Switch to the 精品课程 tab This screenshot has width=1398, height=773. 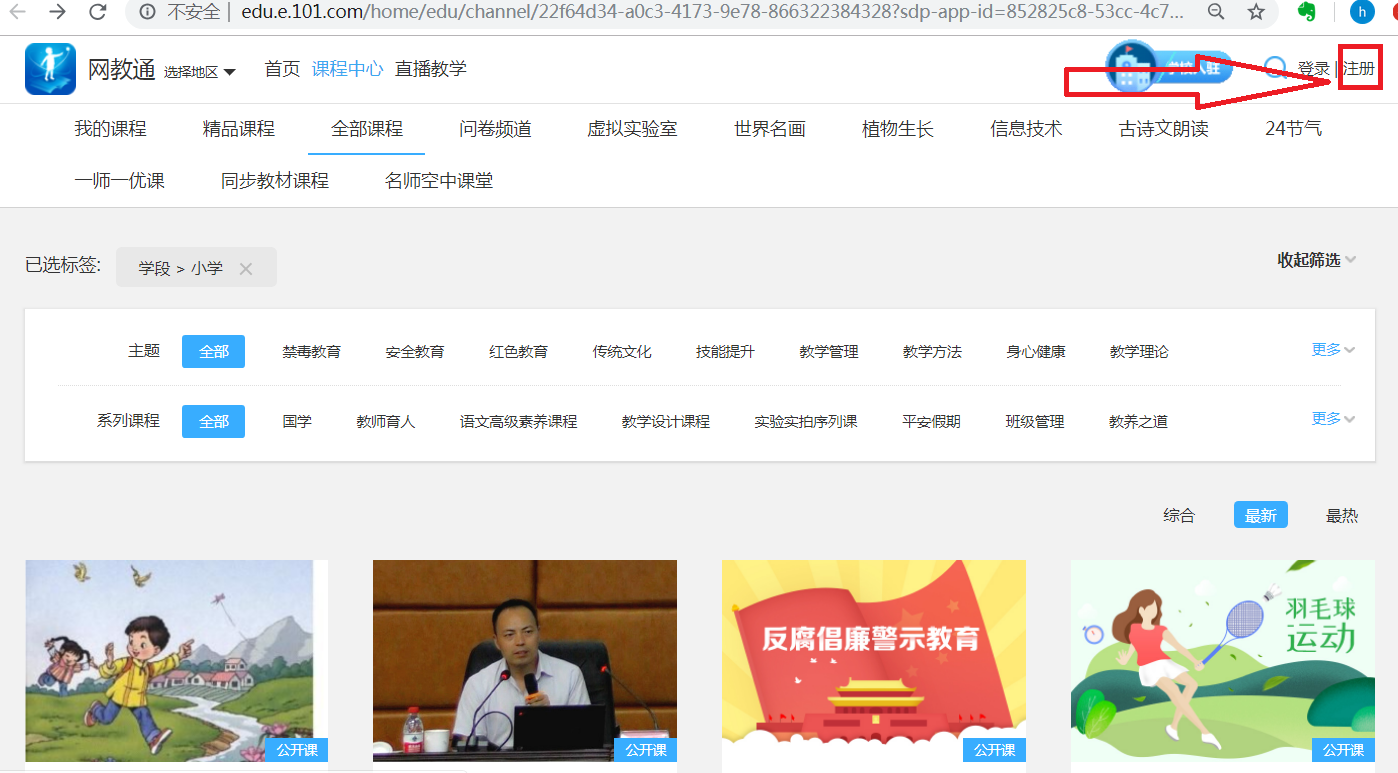[x=238, y=129]
